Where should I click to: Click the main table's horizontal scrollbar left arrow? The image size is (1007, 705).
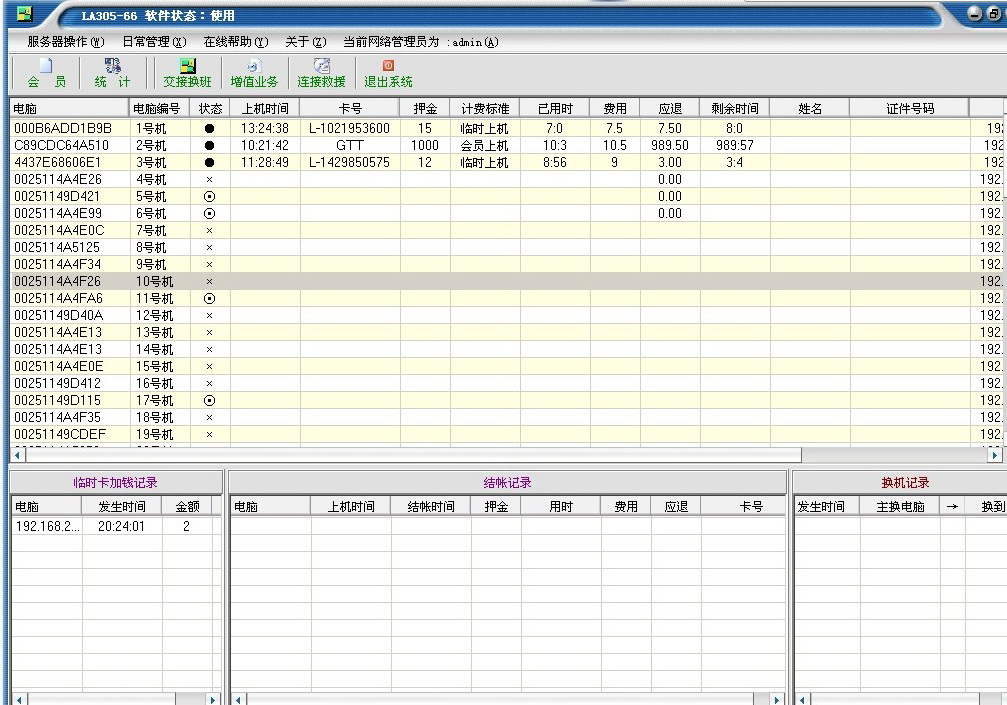click(x=17, y=456)
